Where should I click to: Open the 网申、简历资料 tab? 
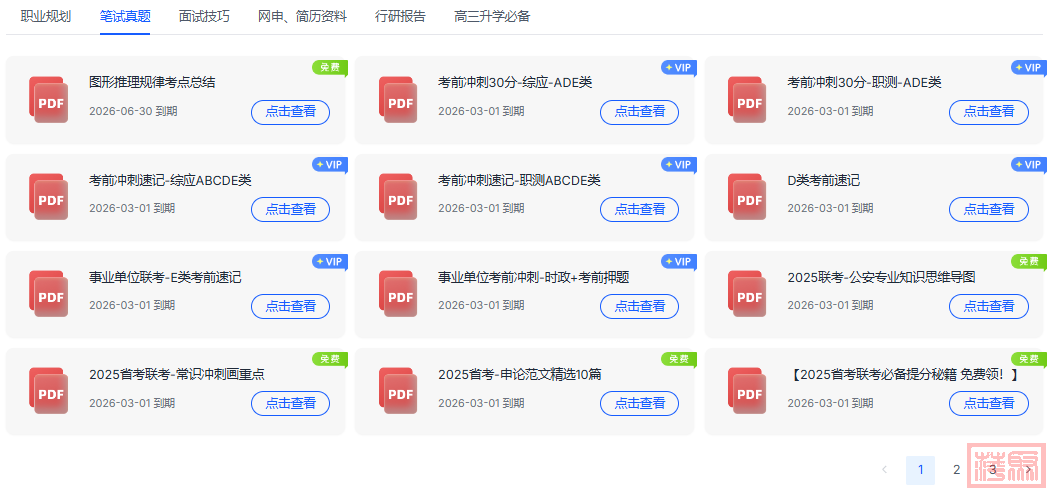coord(302,16)
